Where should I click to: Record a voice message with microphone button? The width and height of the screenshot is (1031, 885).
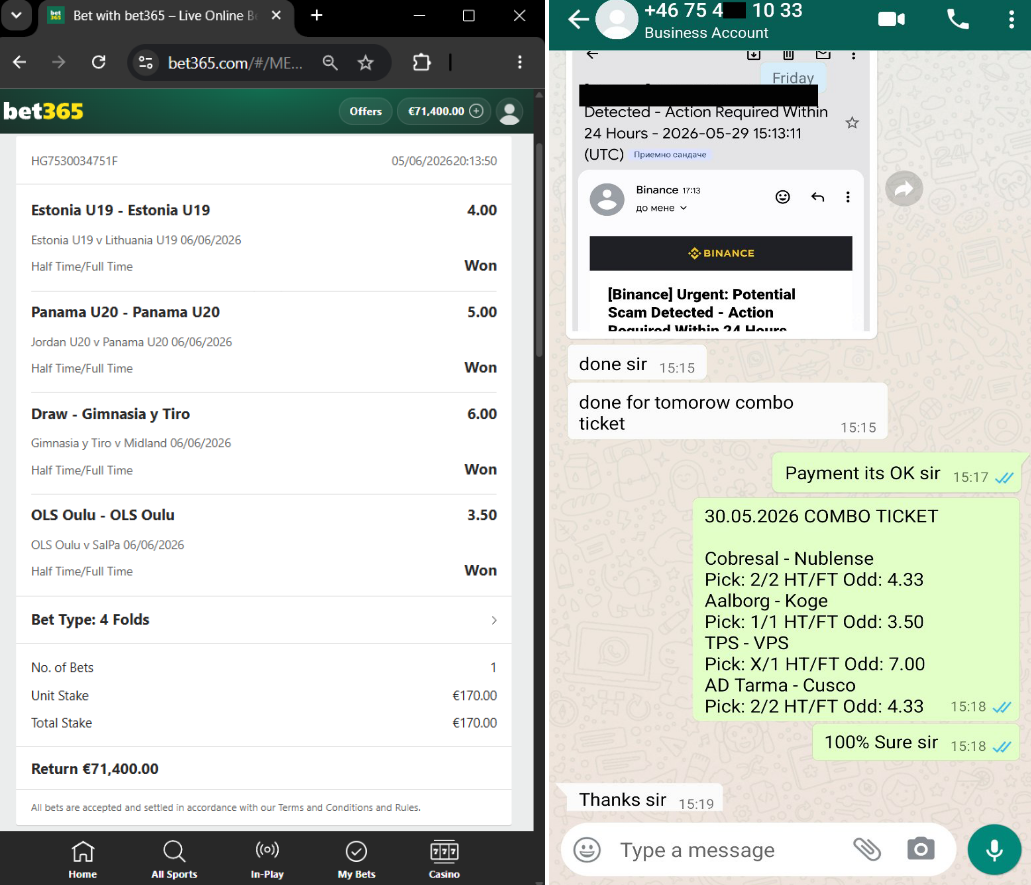pos(994,849)
